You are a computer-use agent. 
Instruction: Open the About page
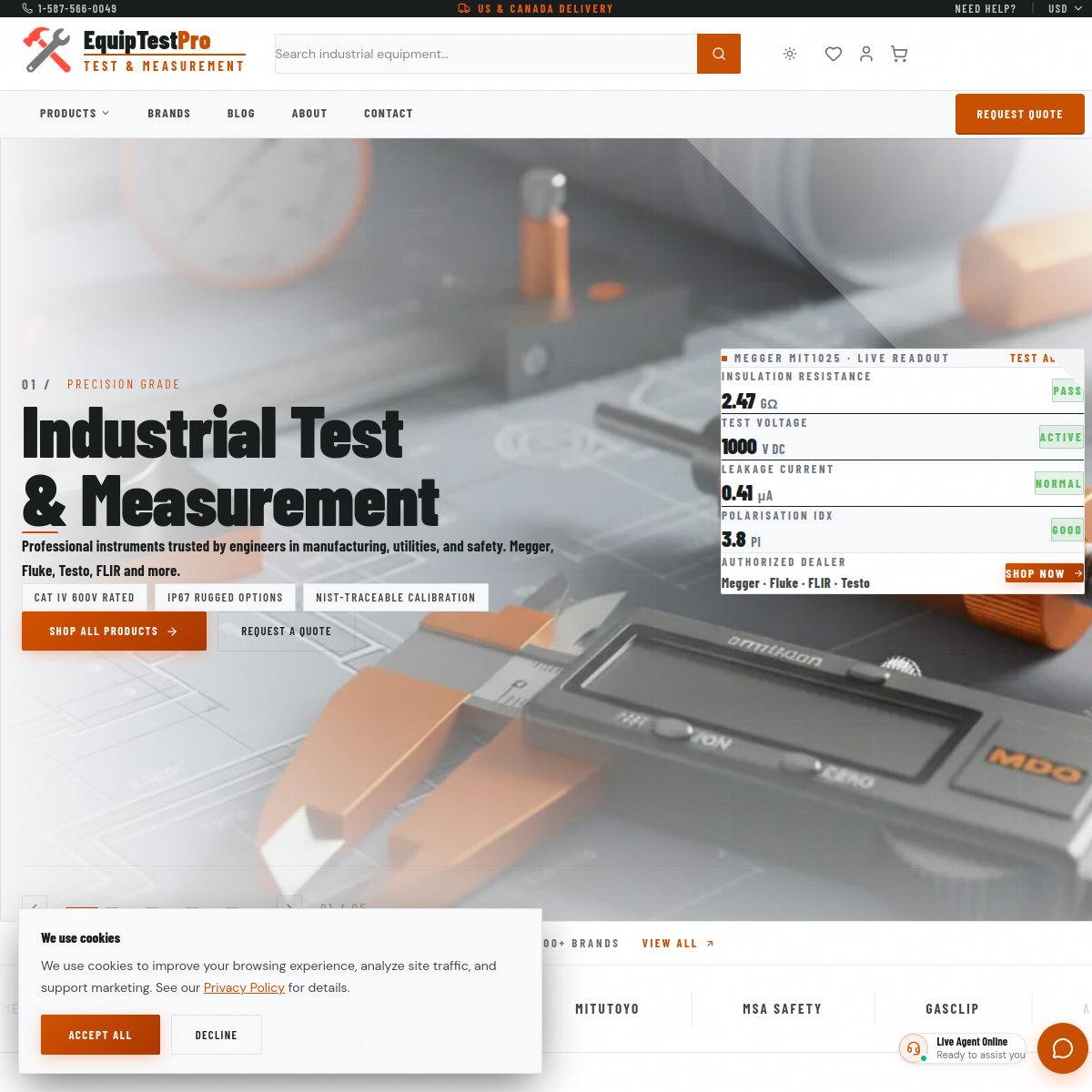[x=309, y=114]
